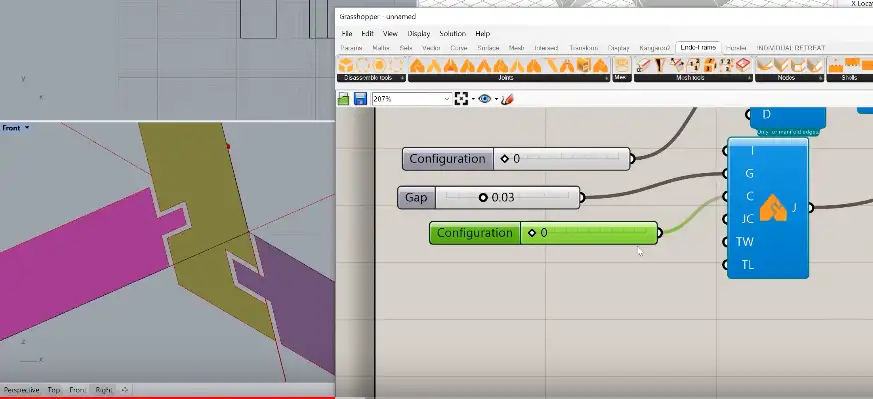Open the dropdown arrow beside zoom extents
The width and height of the screenshot is (873, 399).
tap(473, 100)
